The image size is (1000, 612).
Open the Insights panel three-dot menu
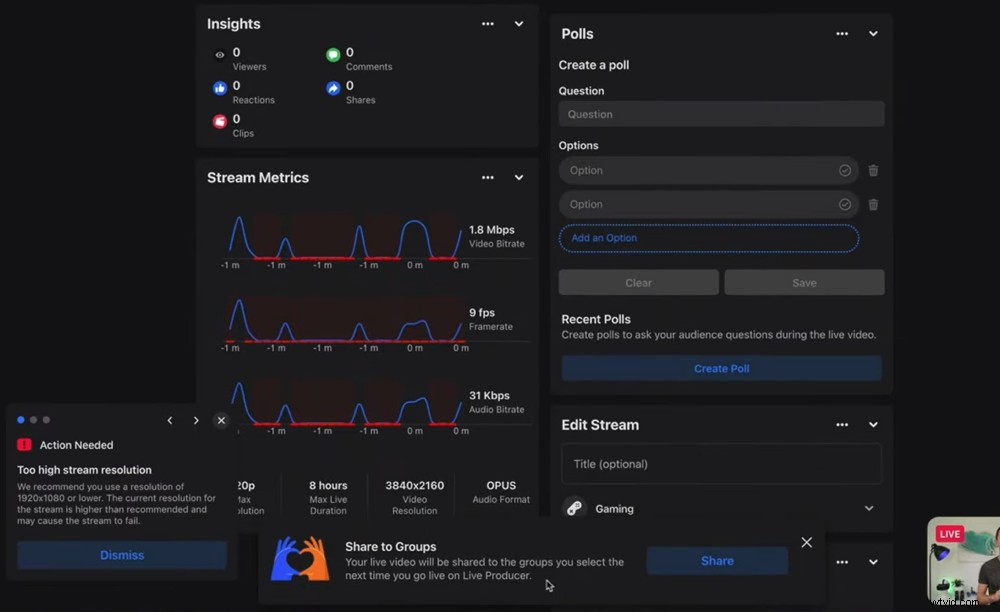[x=487, y=24]
